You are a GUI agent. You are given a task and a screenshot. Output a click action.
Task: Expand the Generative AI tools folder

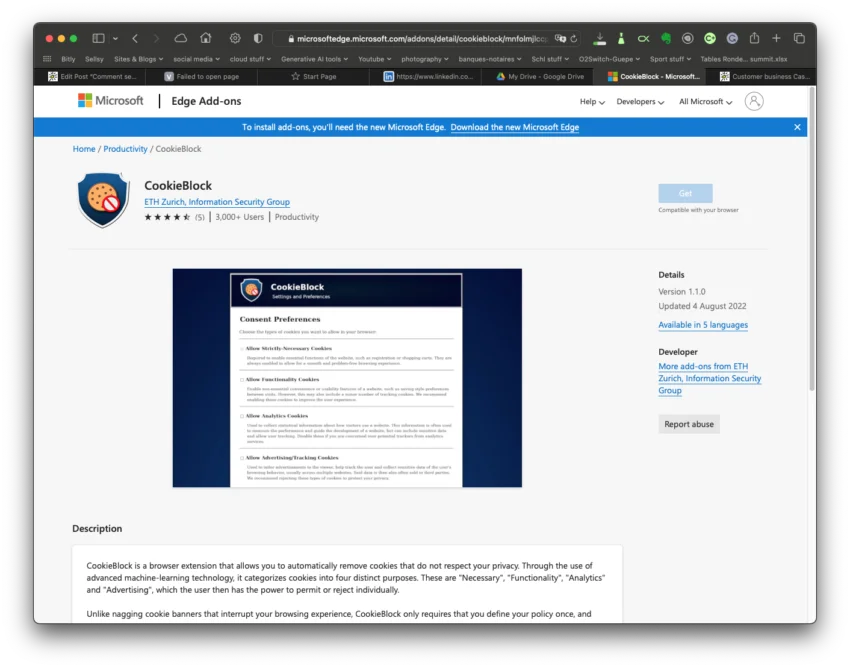(x=314, y=59)
